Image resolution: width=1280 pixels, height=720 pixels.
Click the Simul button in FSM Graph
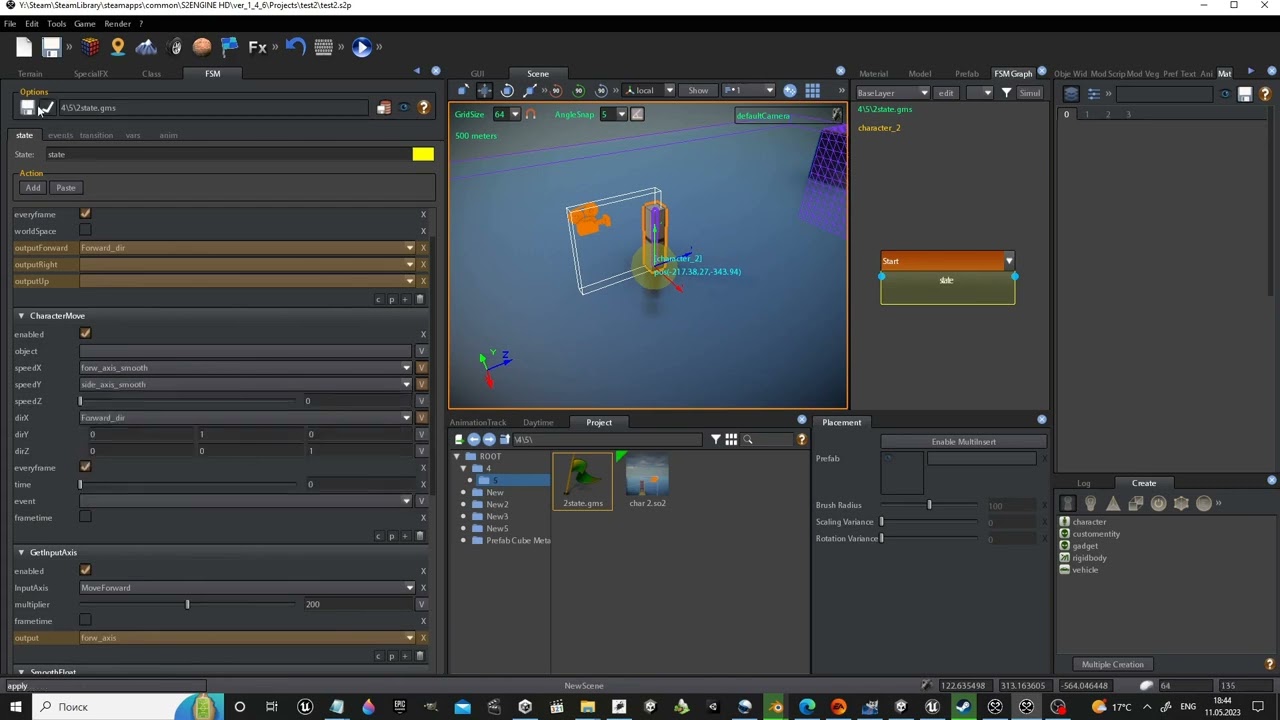(x=1030, y=92)
